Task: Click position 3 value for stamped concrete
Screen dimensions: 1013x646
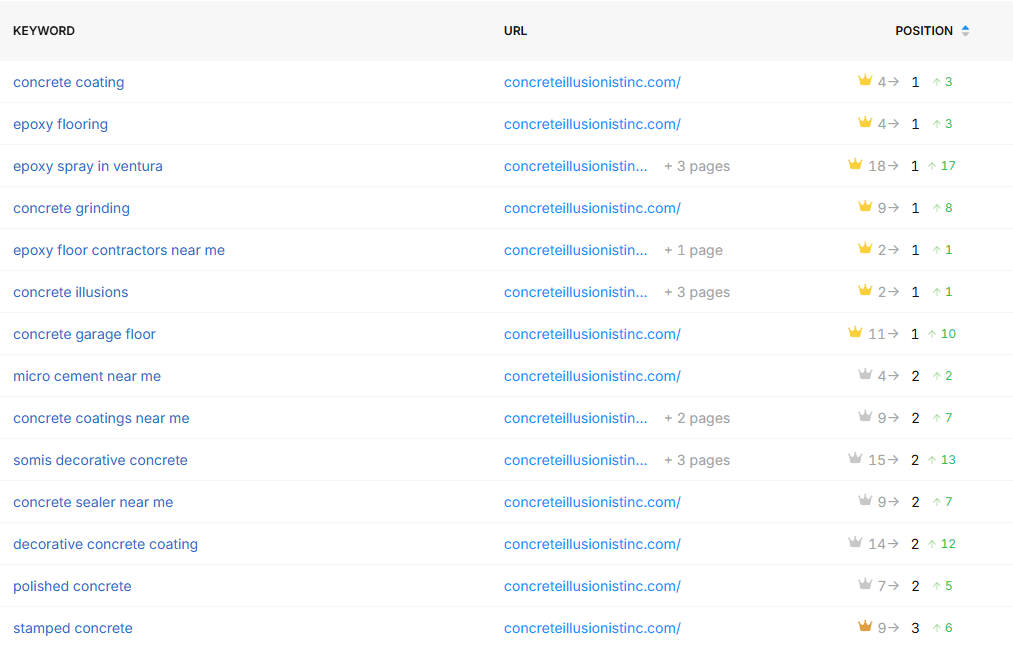Action: tap(915, 628)
